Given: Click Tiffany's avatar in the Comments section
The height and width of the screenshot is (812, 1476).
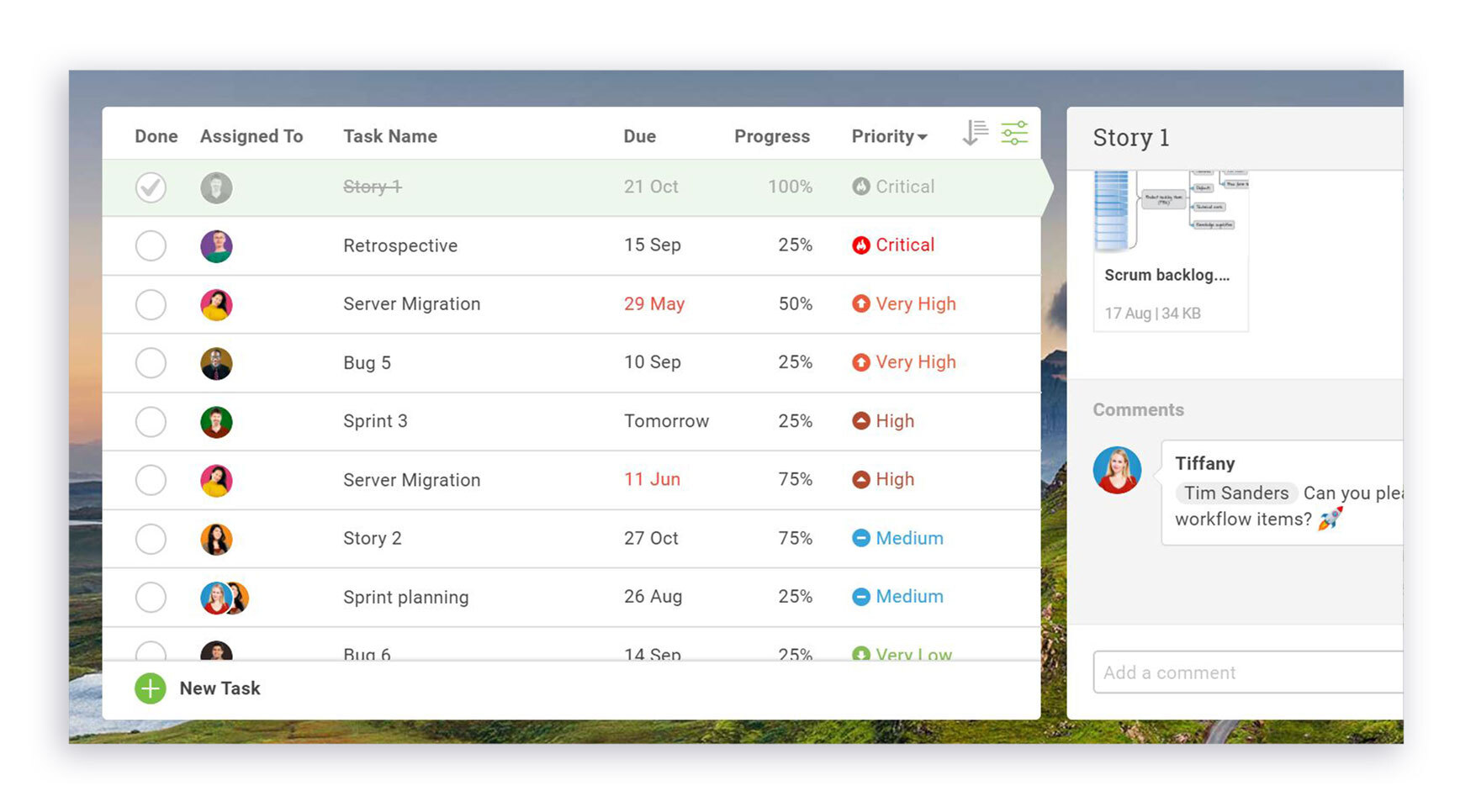Looking at the screenshot, I should tap(1117, 470).
